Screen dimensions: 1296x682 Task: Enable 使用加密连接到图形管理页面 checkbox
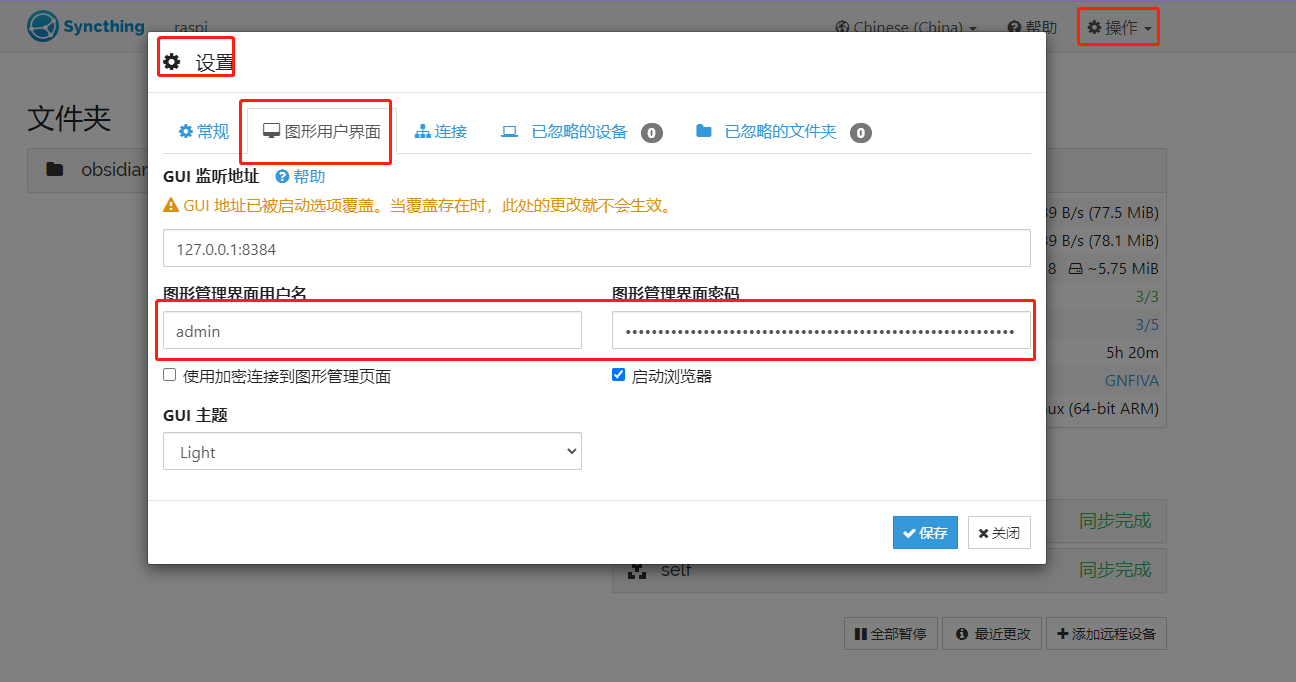(x=170, y=375)
